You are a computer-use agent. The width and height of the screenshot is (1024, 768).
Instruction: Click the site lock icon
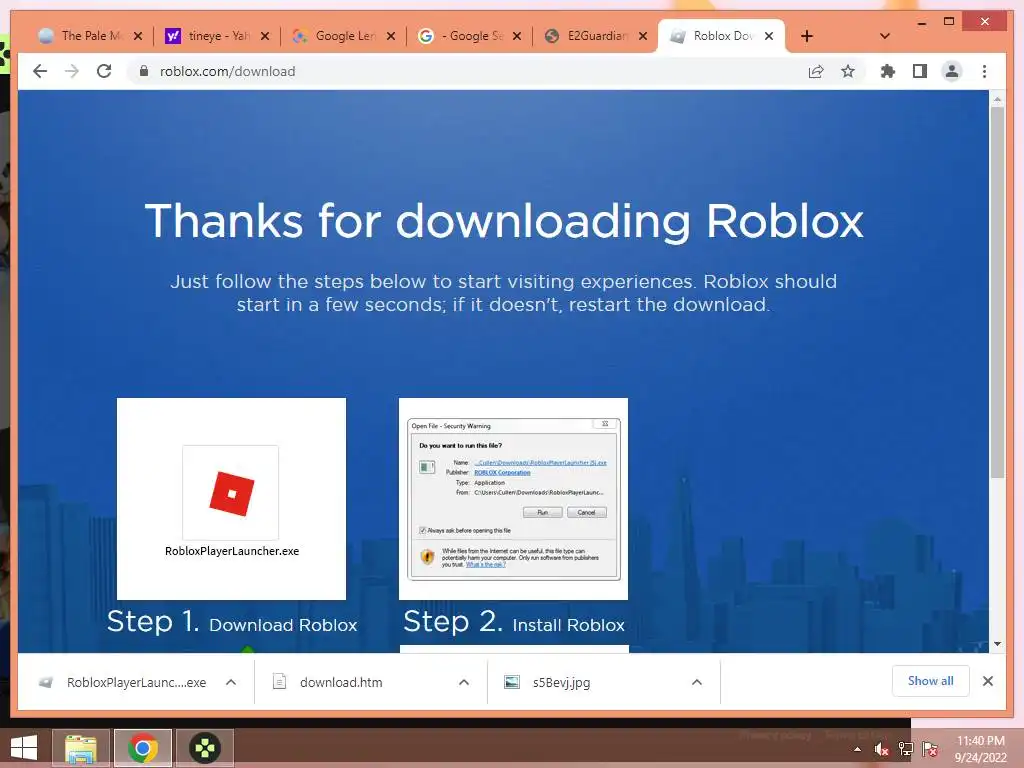pyautogui.click(x=144, y=71)
